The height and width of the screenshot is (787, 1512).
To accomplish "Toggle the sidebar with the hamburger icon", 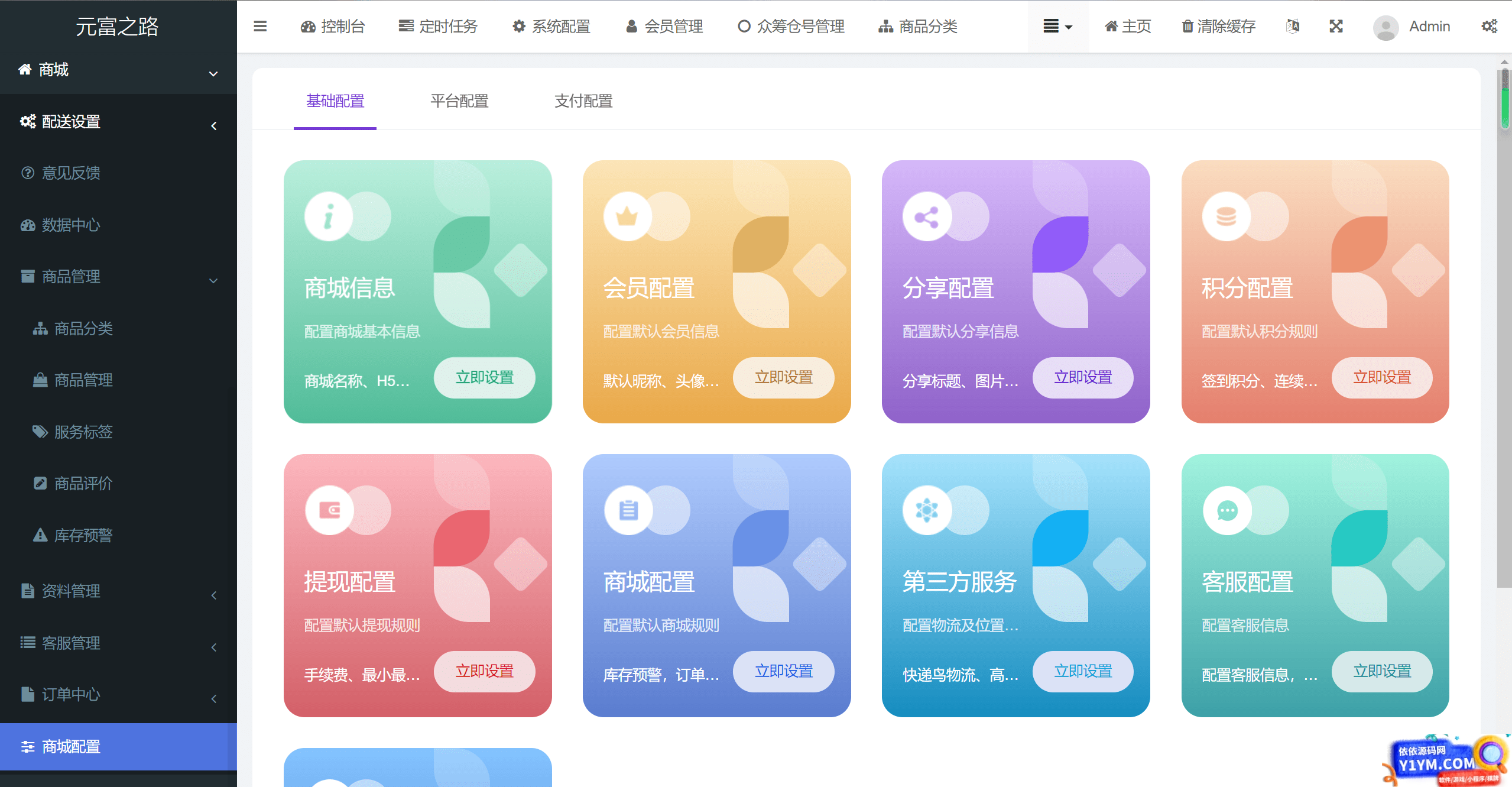I will pyautogui.click(x=260, y=26).
